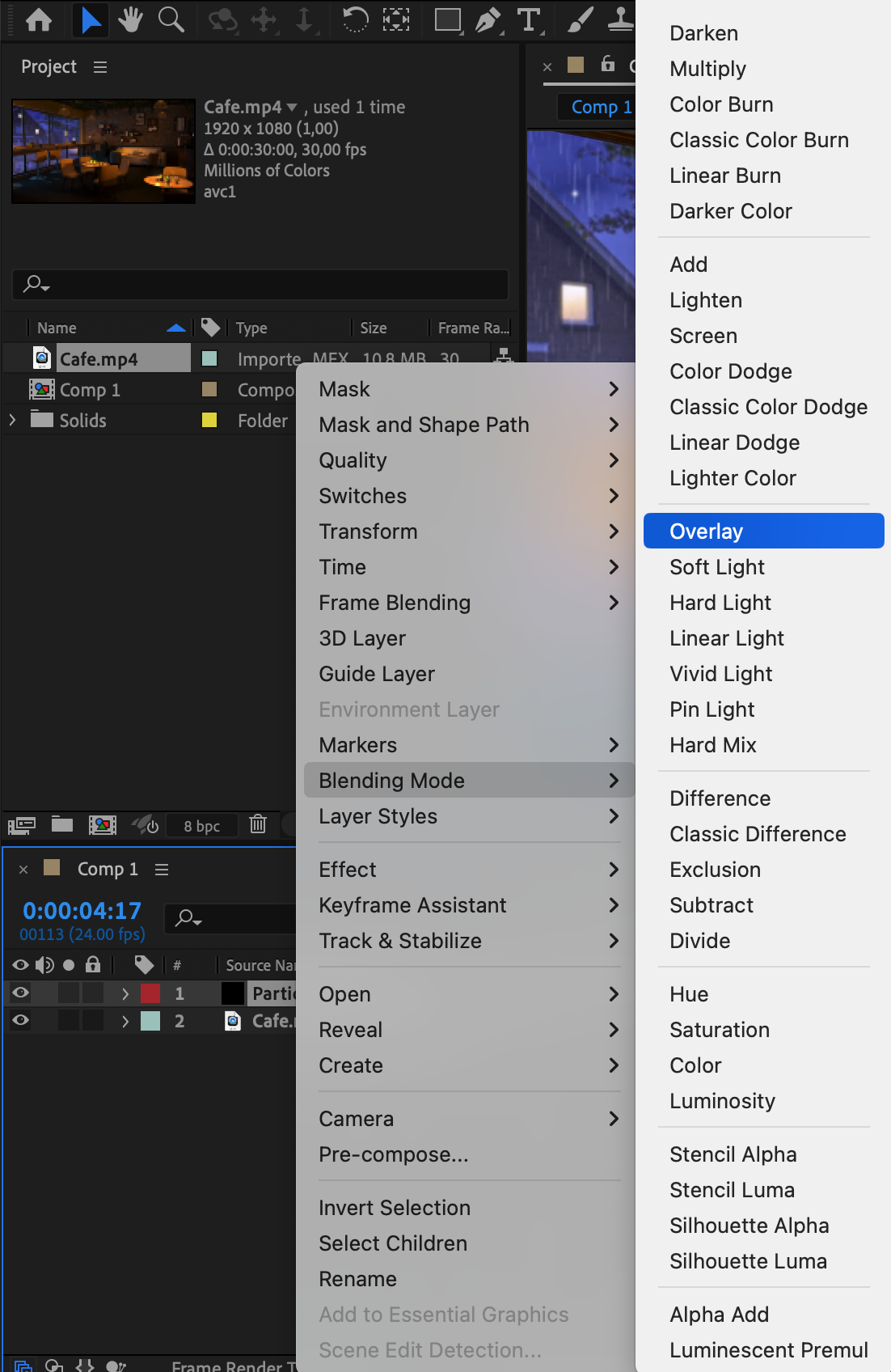Choose the Soft Light blending mode
Image resolution: width=891 pixels, height=1372 pixels.
coord(717,567)
